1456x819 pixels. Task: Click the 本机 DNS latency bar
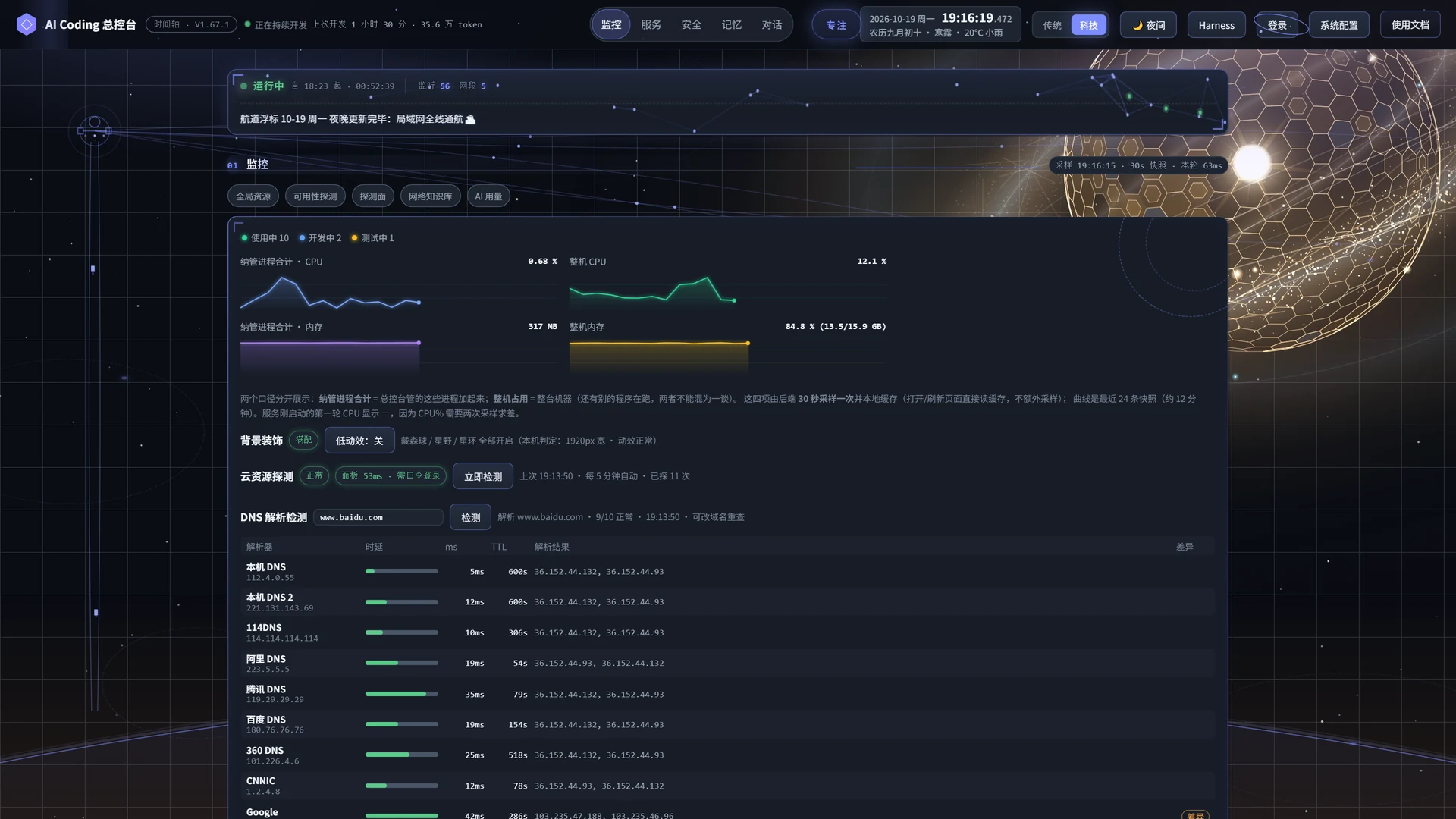coord(402,571)
